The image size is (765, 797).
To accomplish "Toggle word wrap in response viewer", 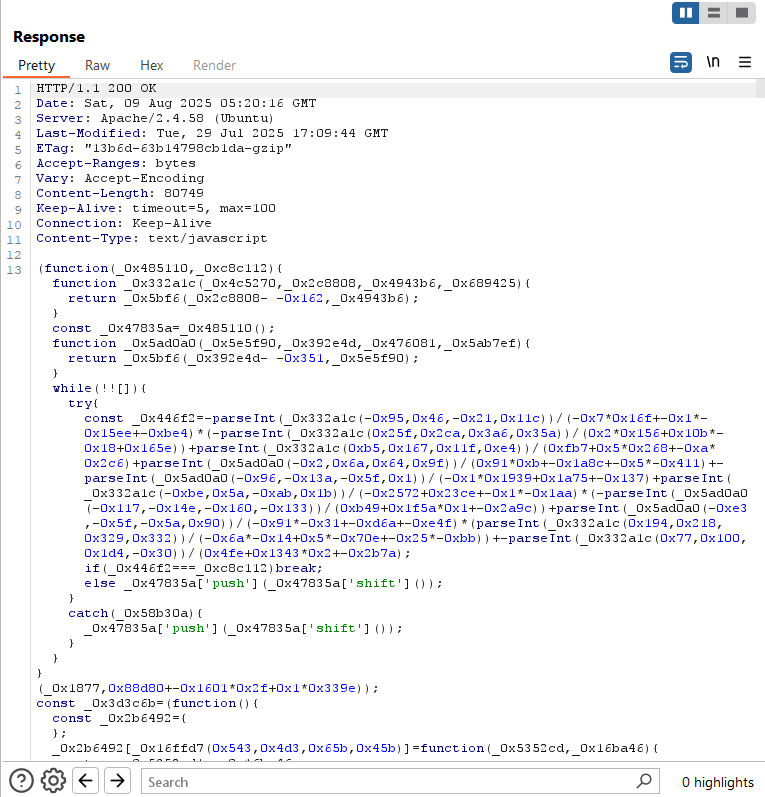I will point(681,62).
